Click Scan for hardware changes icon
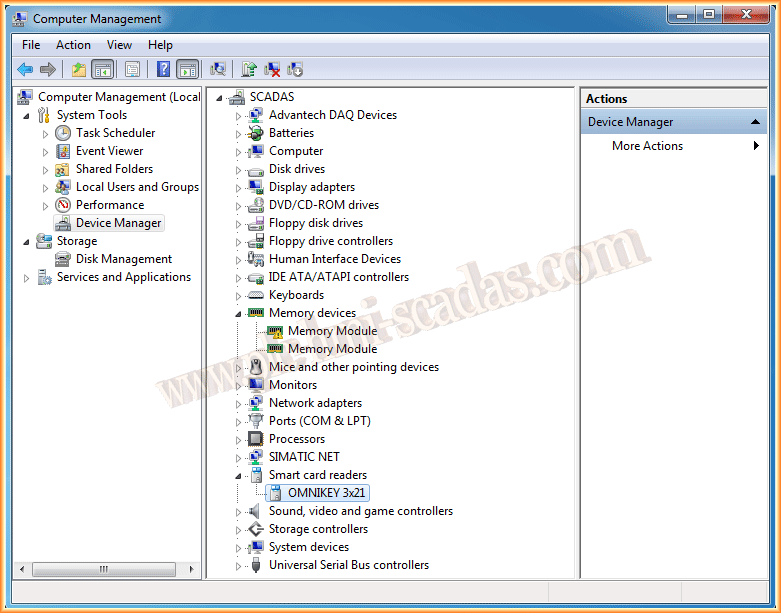781x613 pixels. (218, 69)
